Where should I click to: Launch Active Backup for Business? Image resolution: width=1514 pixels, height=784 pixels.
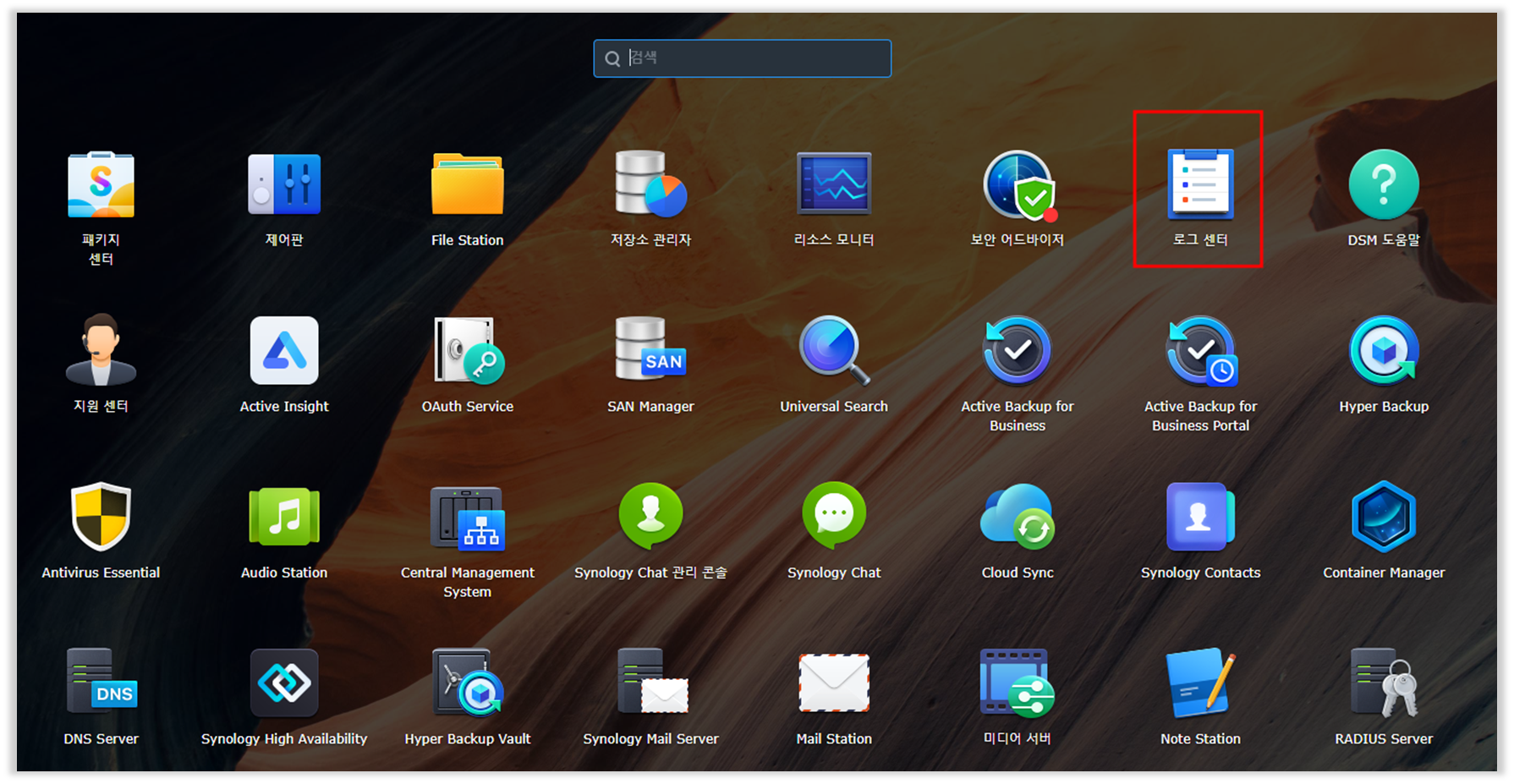[x=1018, y=350]
